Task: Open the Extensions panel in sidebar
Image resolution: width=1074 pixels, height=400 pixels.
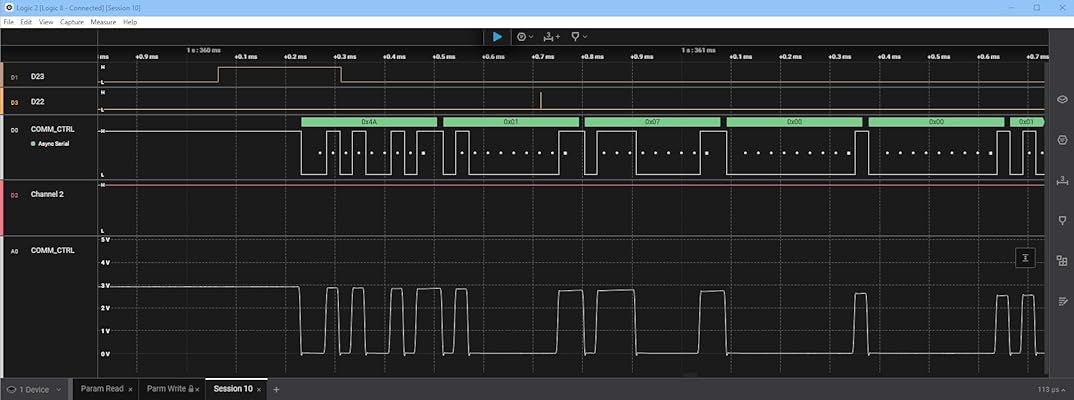Action: 1062,260
